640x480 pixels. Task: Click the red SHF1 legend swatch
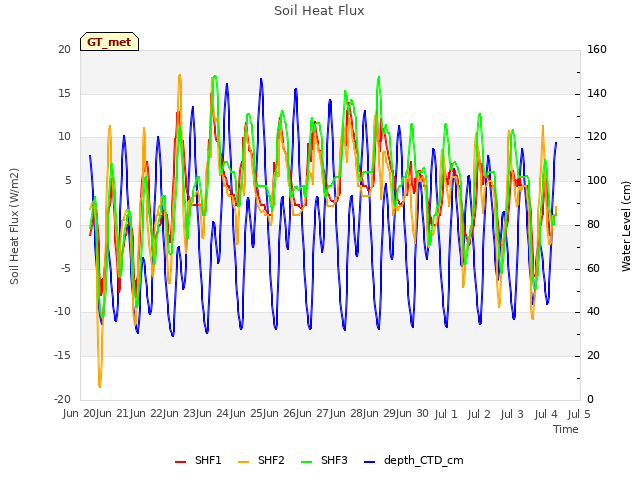tap(180, 462)
